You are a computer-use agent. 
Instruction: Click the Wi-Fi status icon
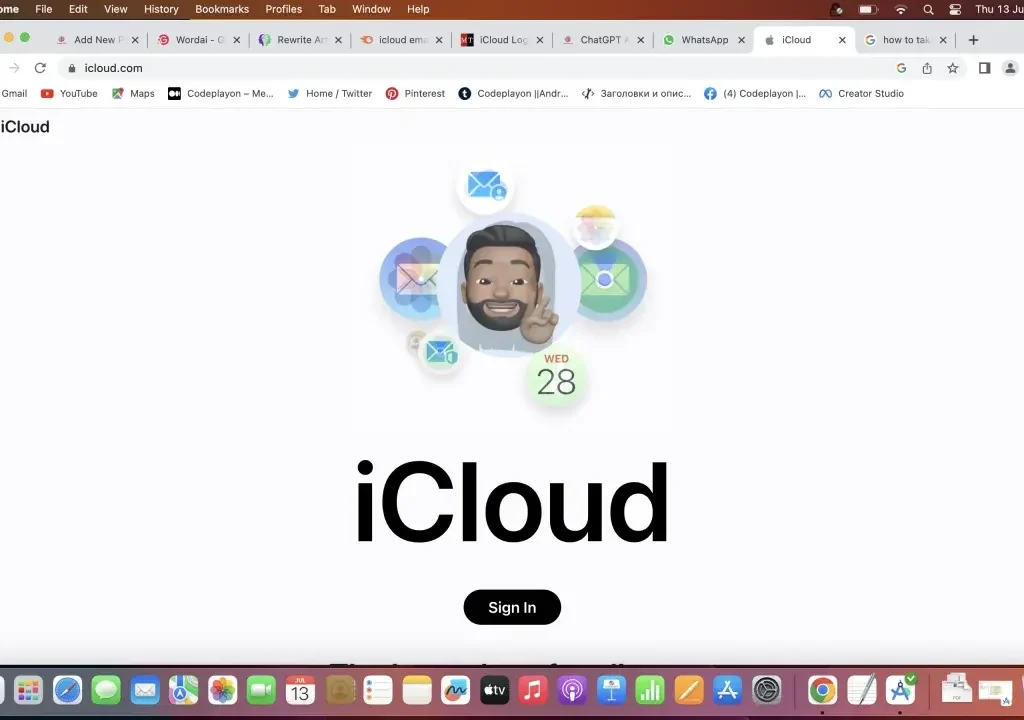[x=901, y=9]
